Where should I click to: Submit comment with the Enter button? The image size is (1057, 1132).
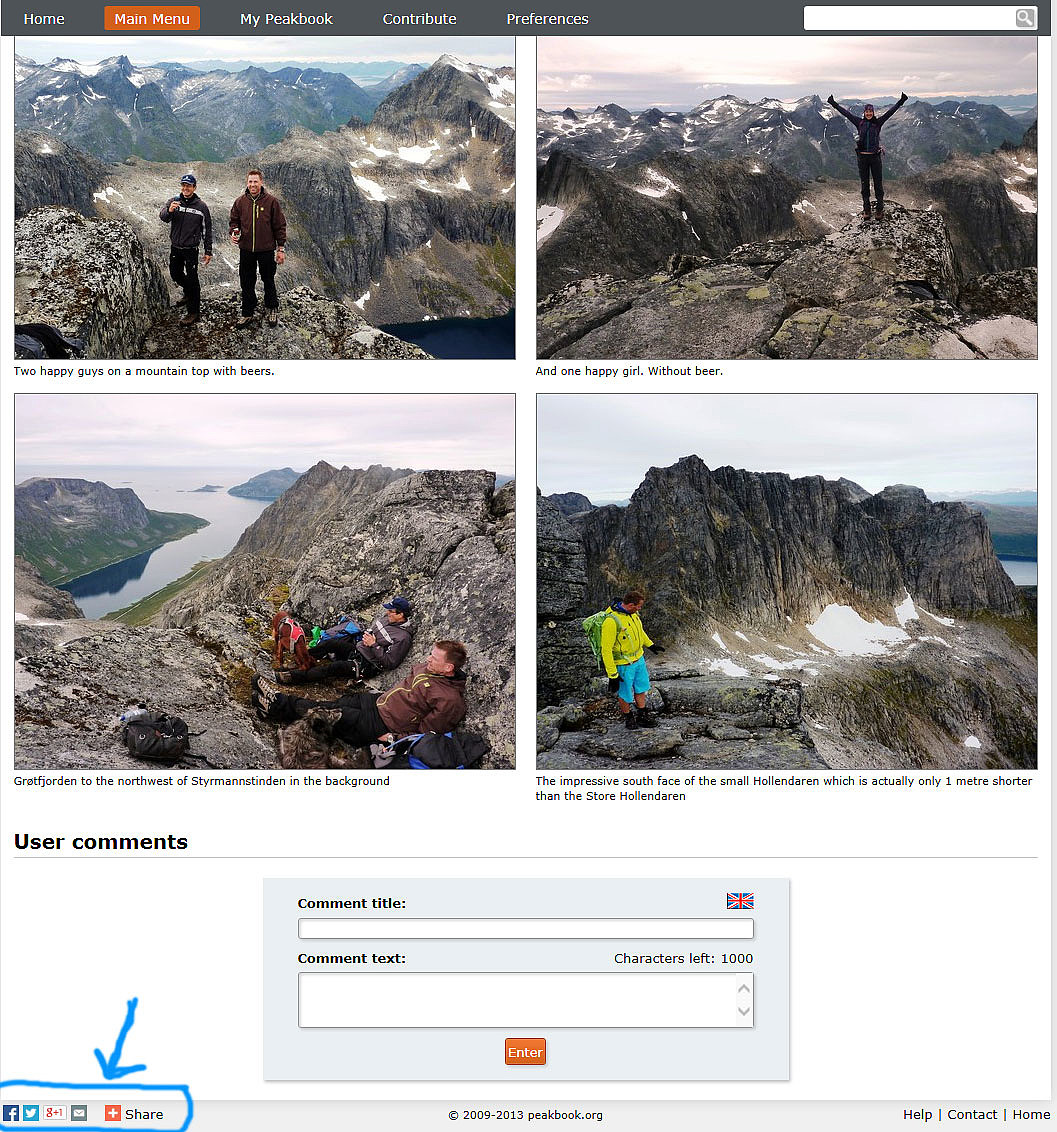pyautogui.click(x=525, y=1052)
